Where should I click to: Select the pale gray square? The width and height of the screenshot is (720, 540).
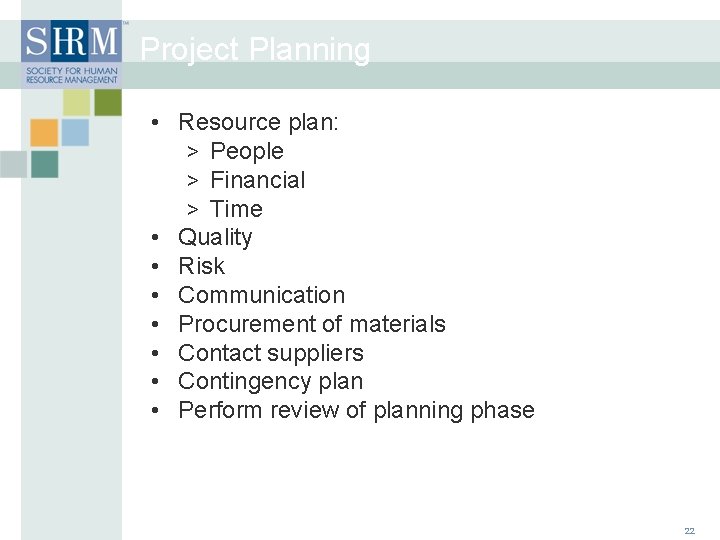13,164
